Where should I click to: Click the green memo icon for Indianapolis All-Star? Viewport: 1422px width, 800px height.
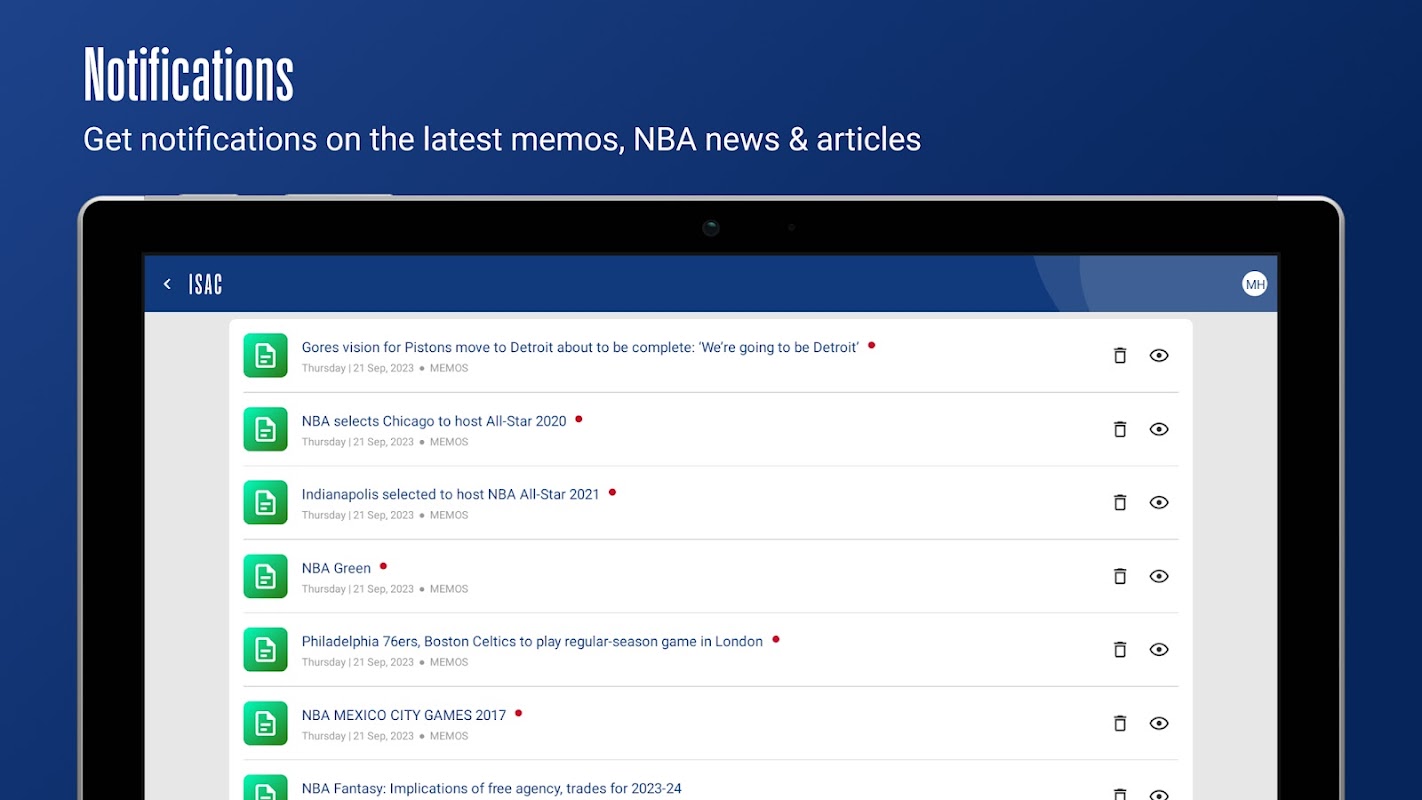tap(265, 502)
